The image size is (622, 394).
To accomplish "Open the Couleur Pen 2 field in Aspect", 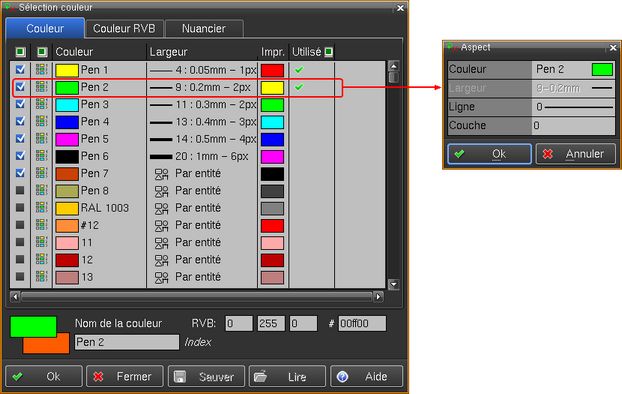I will (x=573, y=69).
